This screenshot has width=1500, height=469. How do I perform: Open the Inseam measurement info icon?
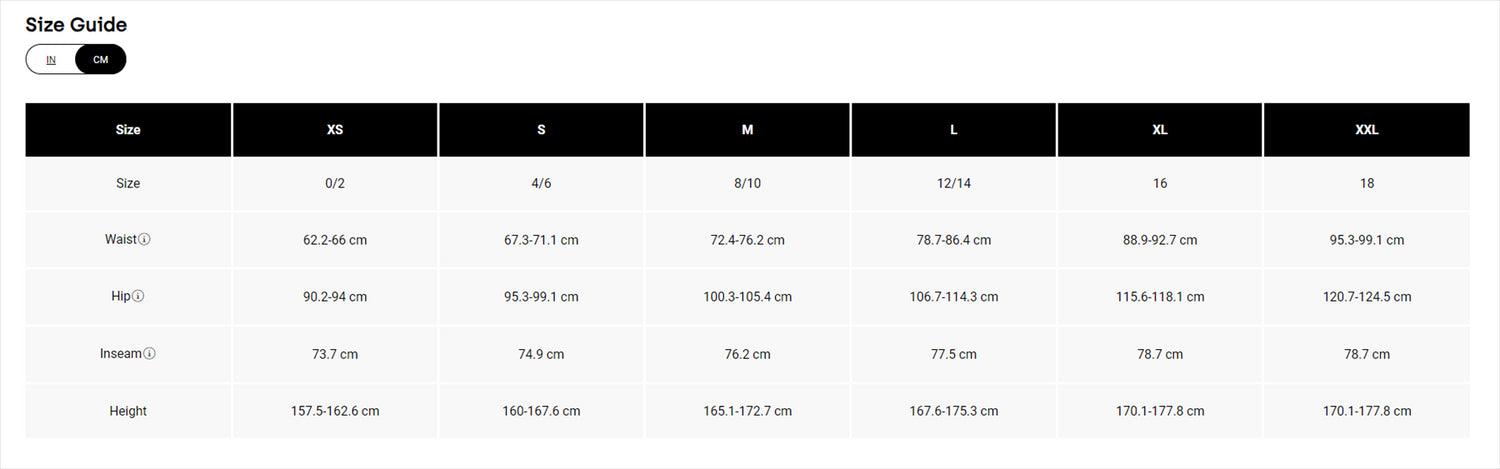[x=149, y=354]
